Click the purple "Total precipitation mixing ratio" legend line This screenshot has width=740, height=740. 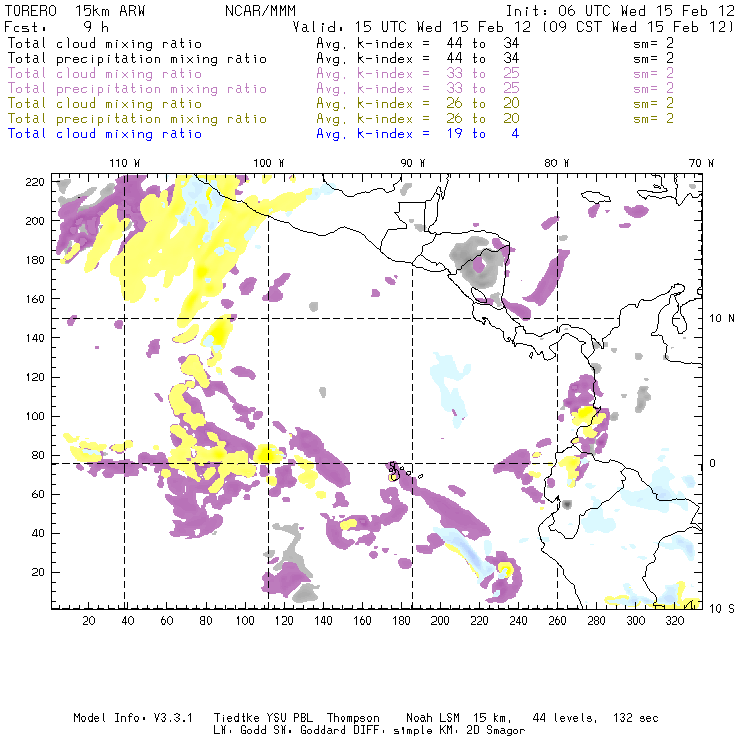pyautogui.click(x=137, y=89)
